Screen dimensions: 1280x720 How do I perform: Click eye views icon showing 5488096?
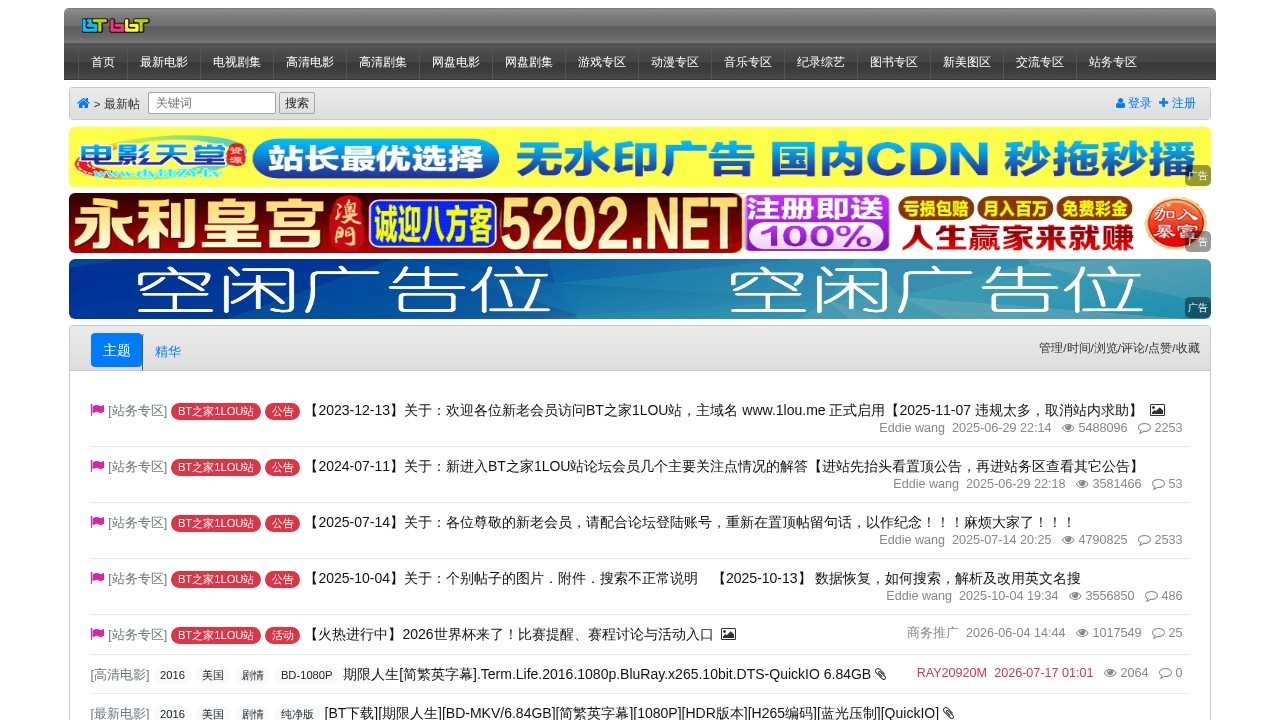[x=1068, y=428]
